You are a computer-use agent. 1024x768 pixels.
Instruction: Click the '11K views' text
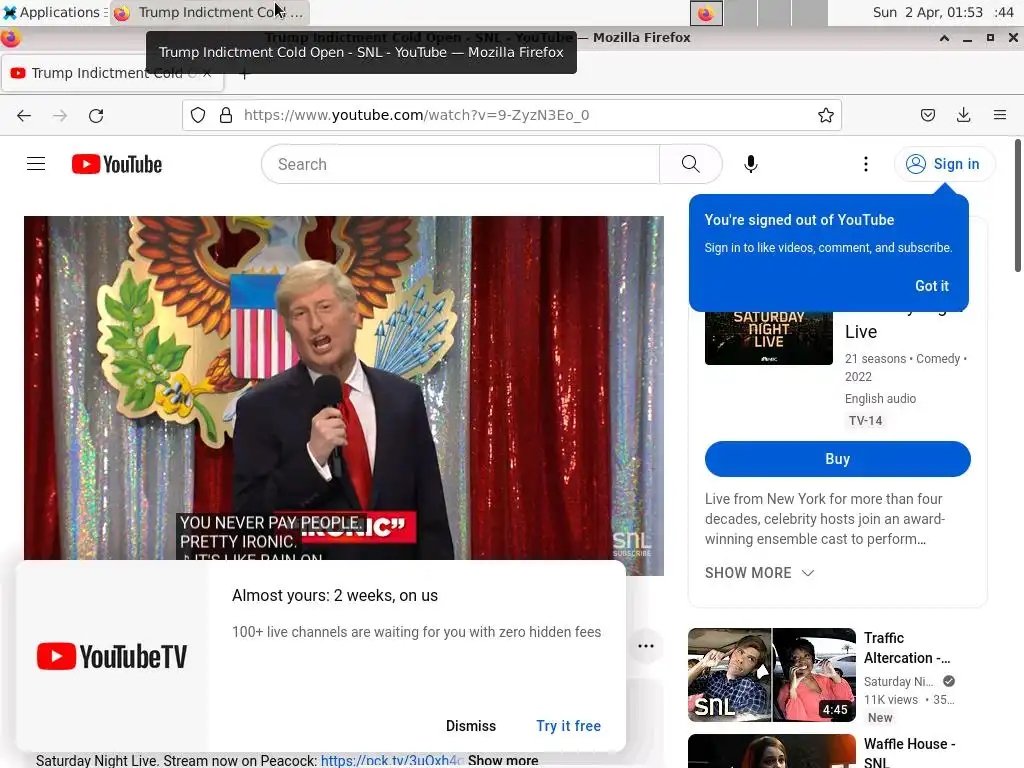pyautogui.click(x=891, y=699)
